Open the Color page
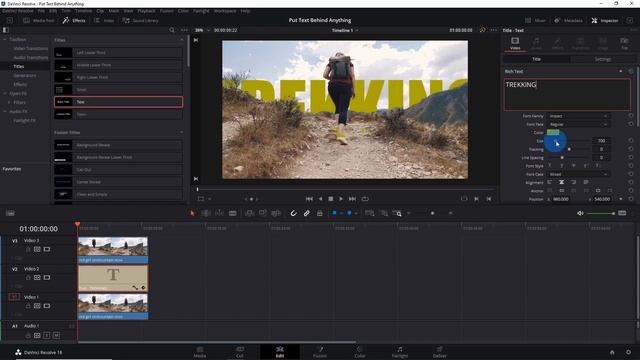This screenshot has height=360, width=640. (360, 352)
